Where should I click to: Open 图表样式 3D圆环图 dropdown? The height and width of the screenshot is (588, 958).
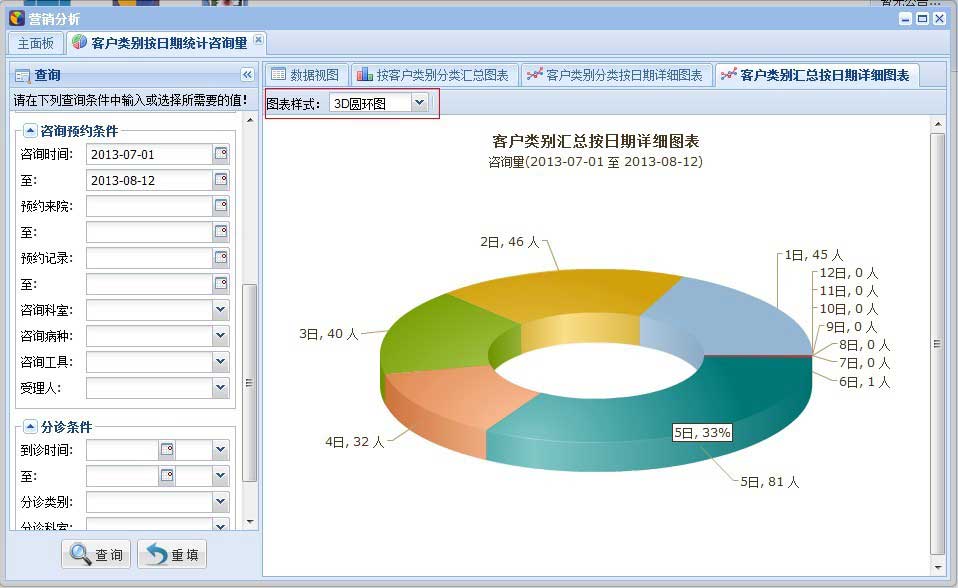[419, 103]
